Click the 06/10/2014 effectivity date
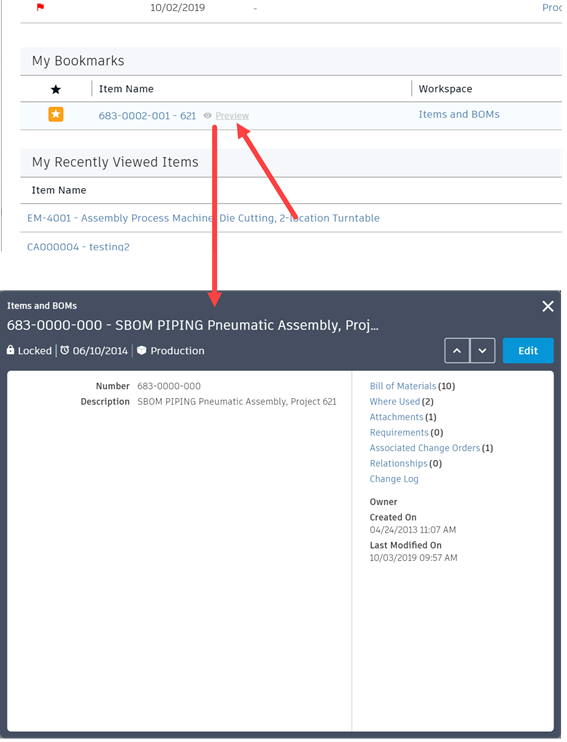Viewport: 567px width, 742px height. 100,351
